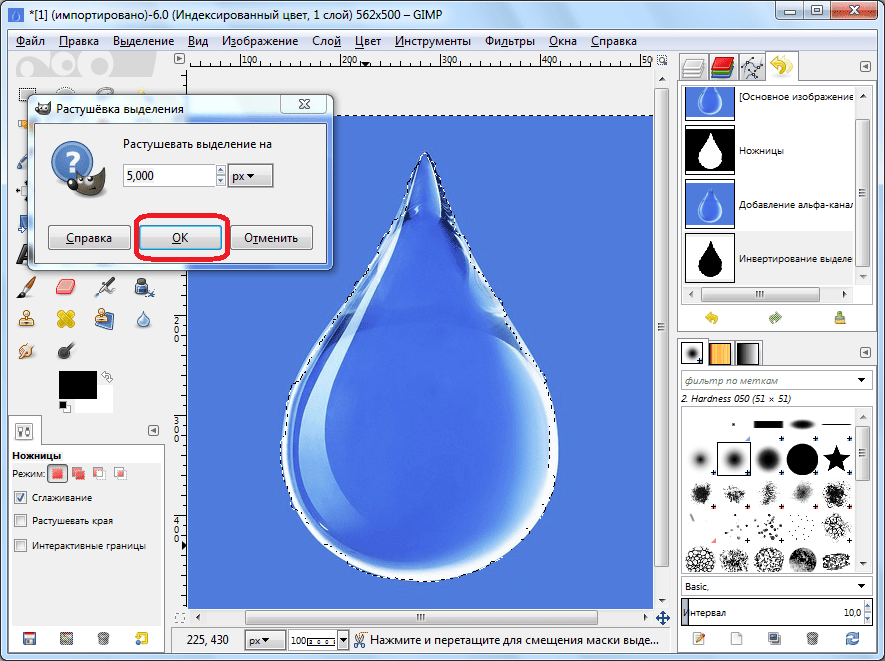Pick the Heal tool with bandage icon
Viewport: 885px width, 661px height.
[x=66, y=319]
